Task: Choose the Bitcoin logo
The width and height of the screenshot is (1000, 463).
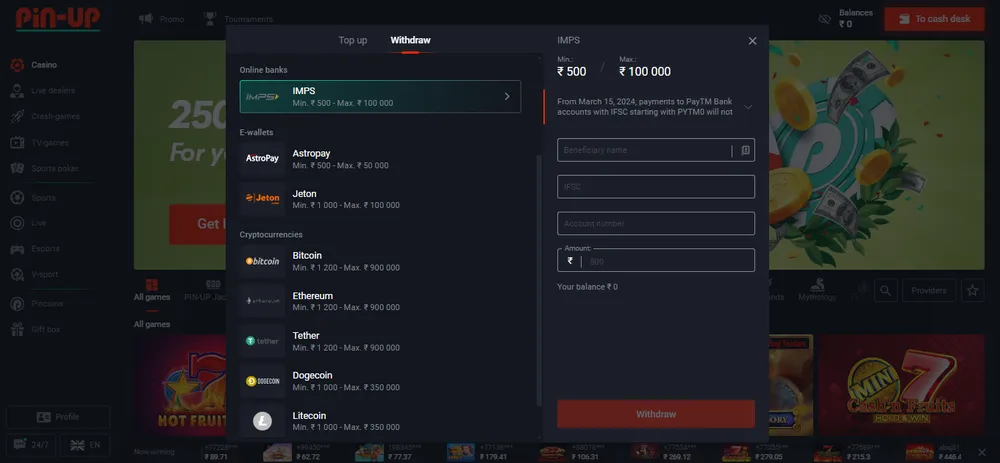Action: (262, 261)
